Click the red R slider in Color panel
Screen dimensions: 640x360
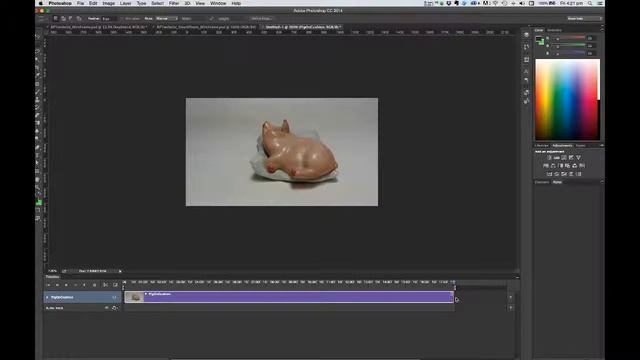(570, 38)
